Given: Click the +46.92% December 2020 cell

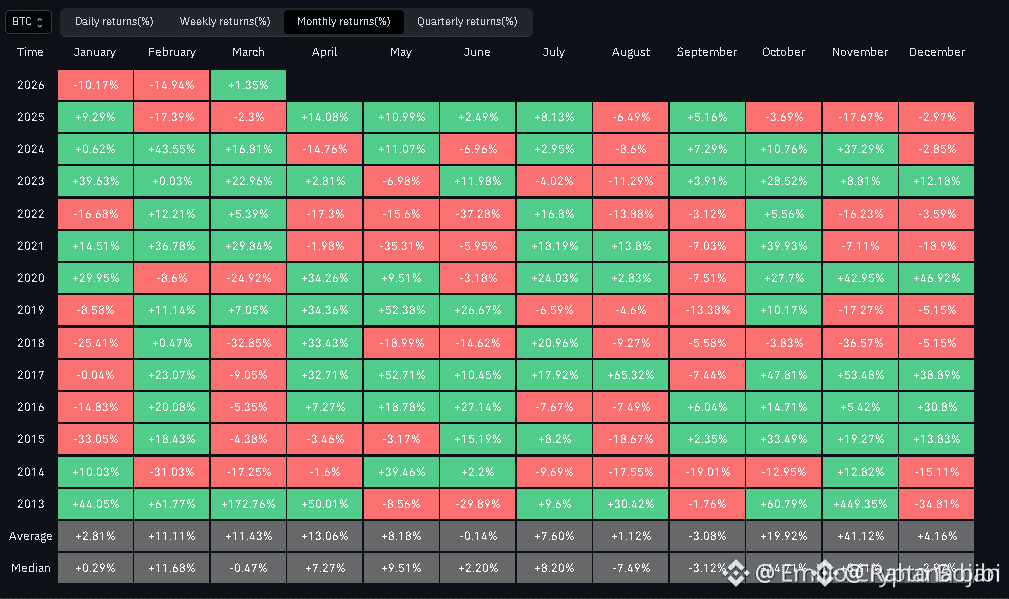Looking at the screenshot, I should tap(937, 279).
